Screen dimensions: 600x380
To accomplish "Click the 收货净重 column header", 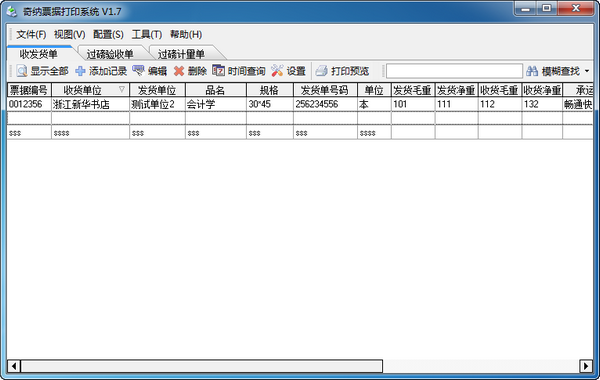I will tap(542, 90).
